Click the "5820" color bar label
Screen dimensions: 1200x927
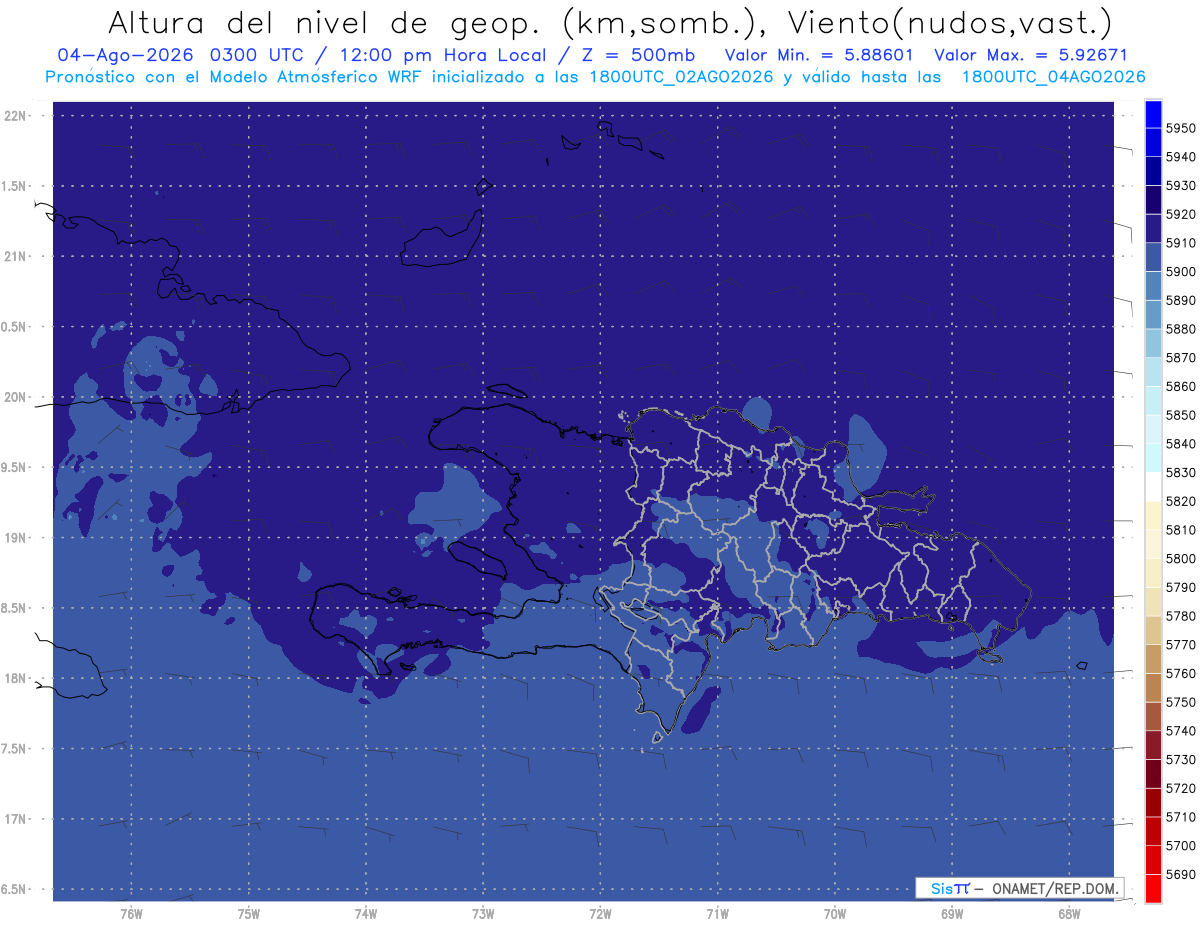pos(1180,501)
